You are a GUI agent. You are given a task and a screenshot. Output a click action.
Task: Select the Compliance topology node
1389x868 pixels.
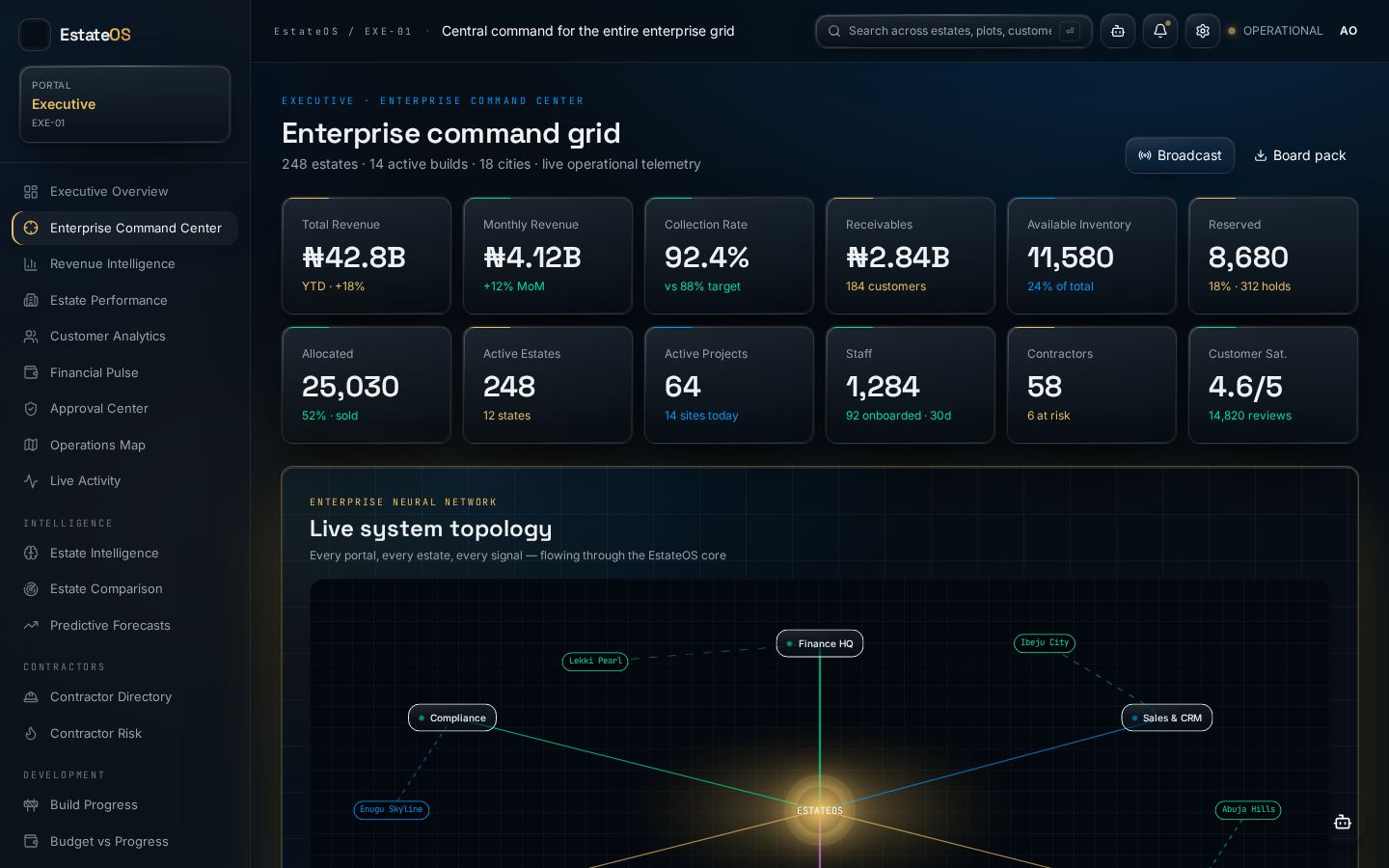click(452, 718)
